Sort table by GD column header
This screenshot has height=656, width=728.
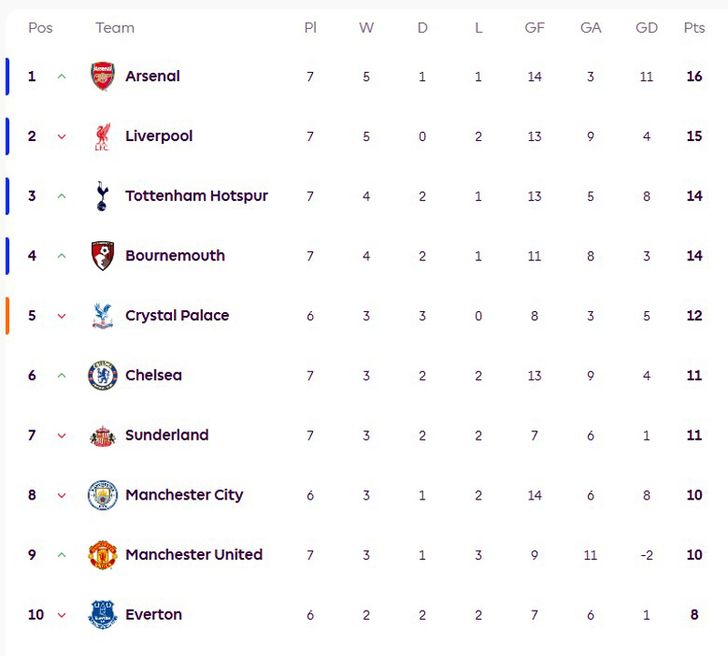point(647,28)
